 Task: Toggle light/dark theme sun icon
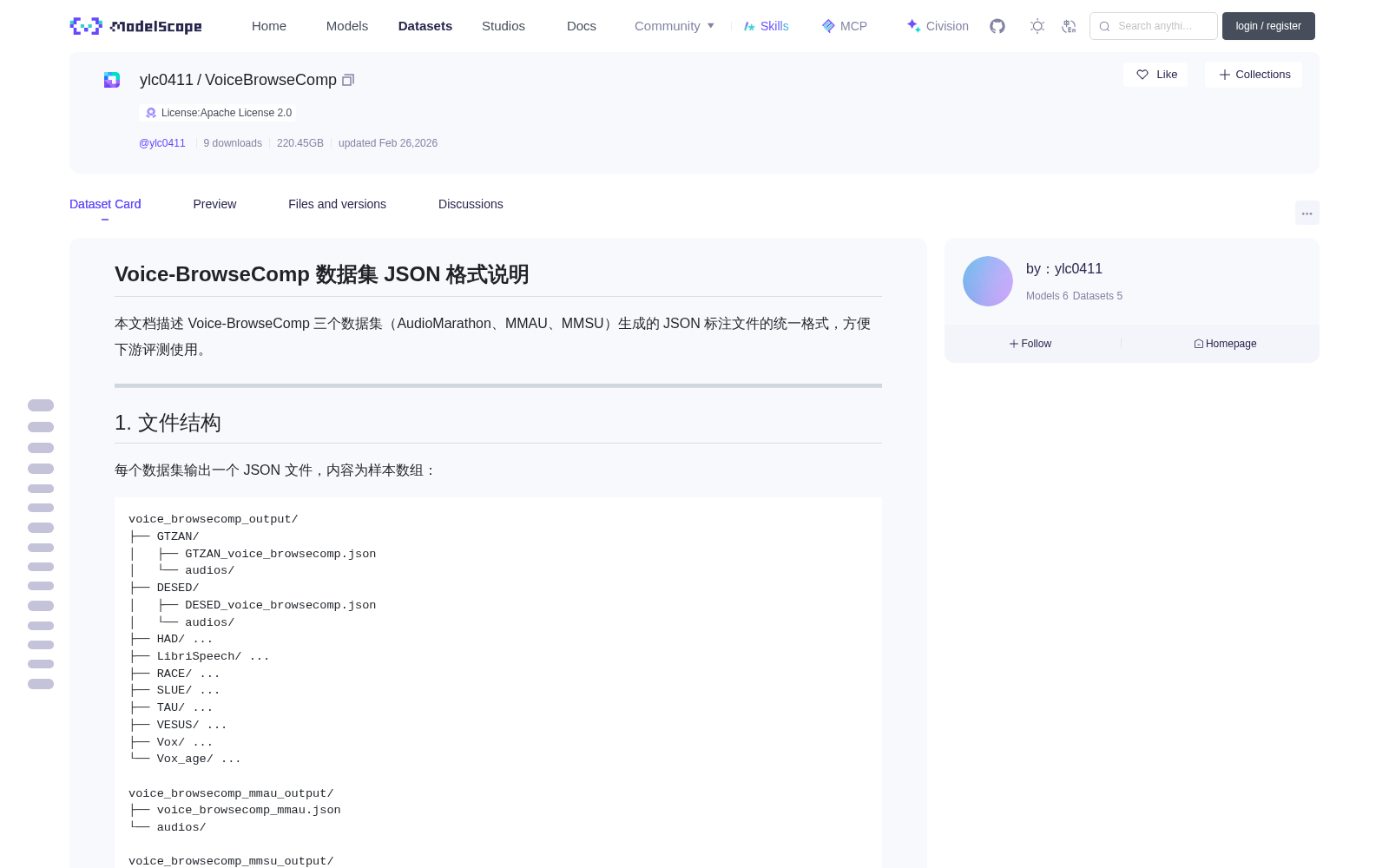(1037, 26)
